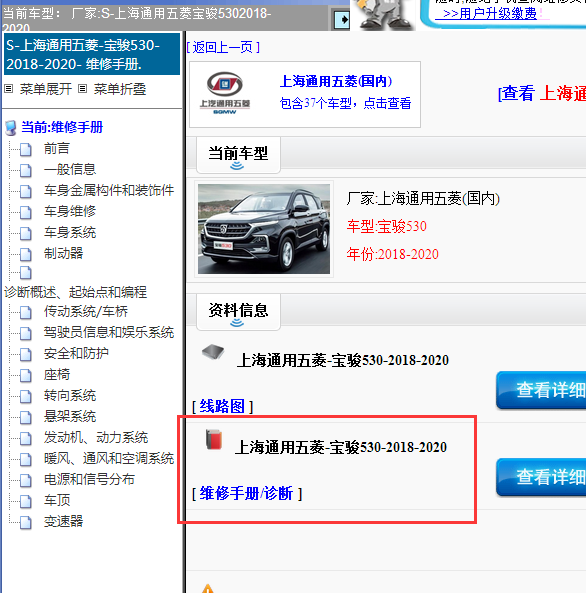Click the page icon beside 转向系统
Screen dimensions: 586x593
26,396
